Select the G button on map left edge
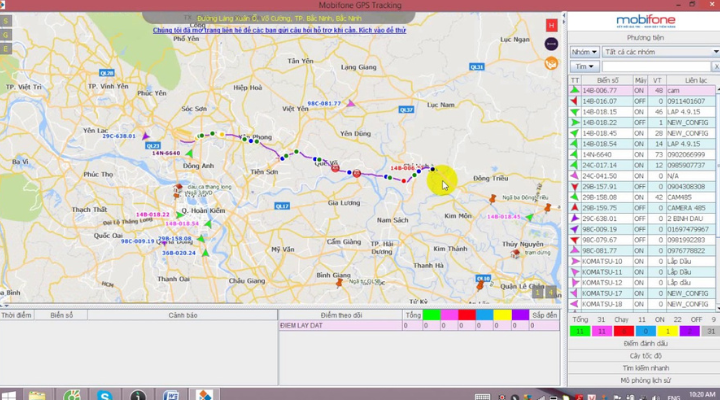The image size is (720, 400). point(6,35)
